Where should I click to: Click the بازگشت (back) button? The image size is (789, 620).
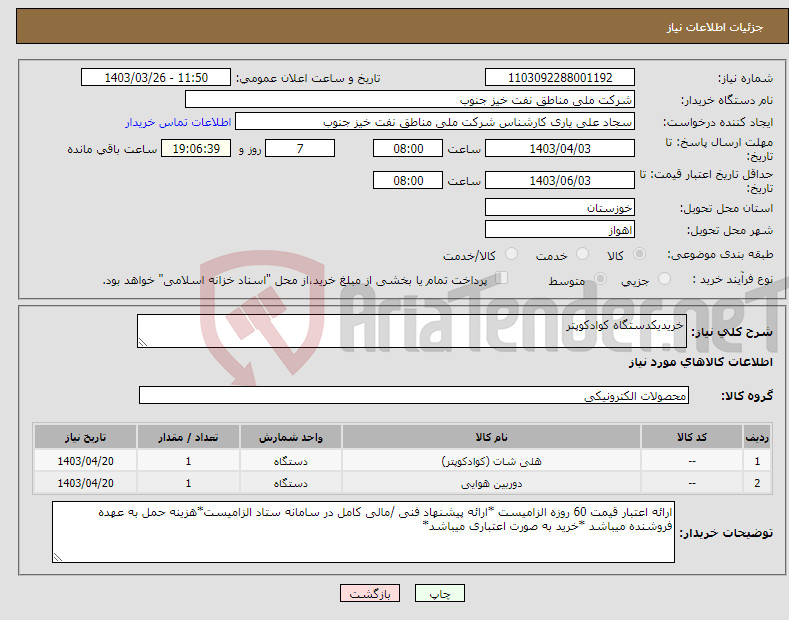coord(370,593)
